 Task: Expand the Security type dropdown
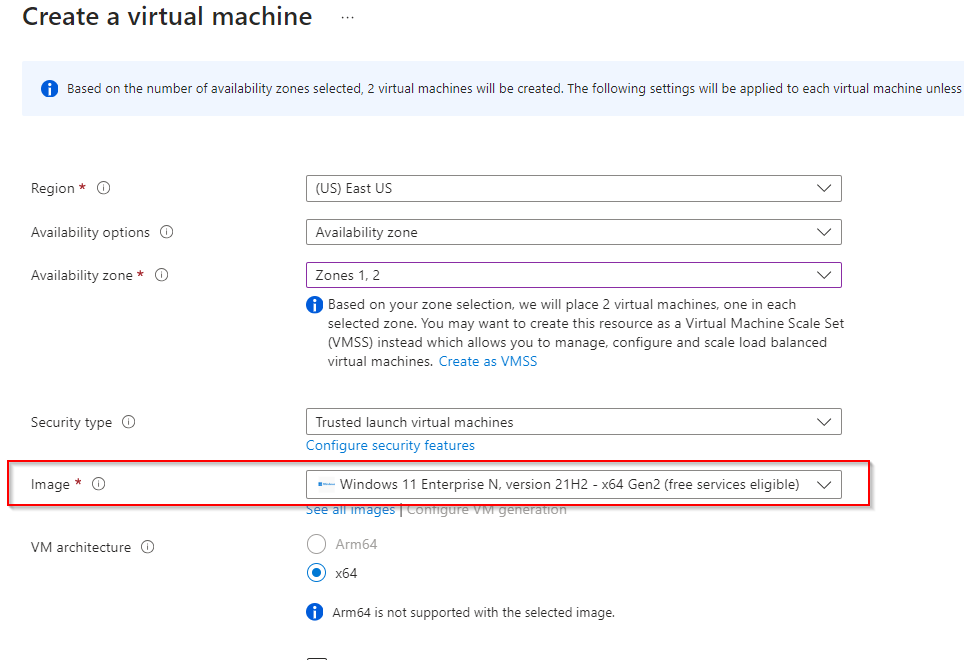pos(573,422)
